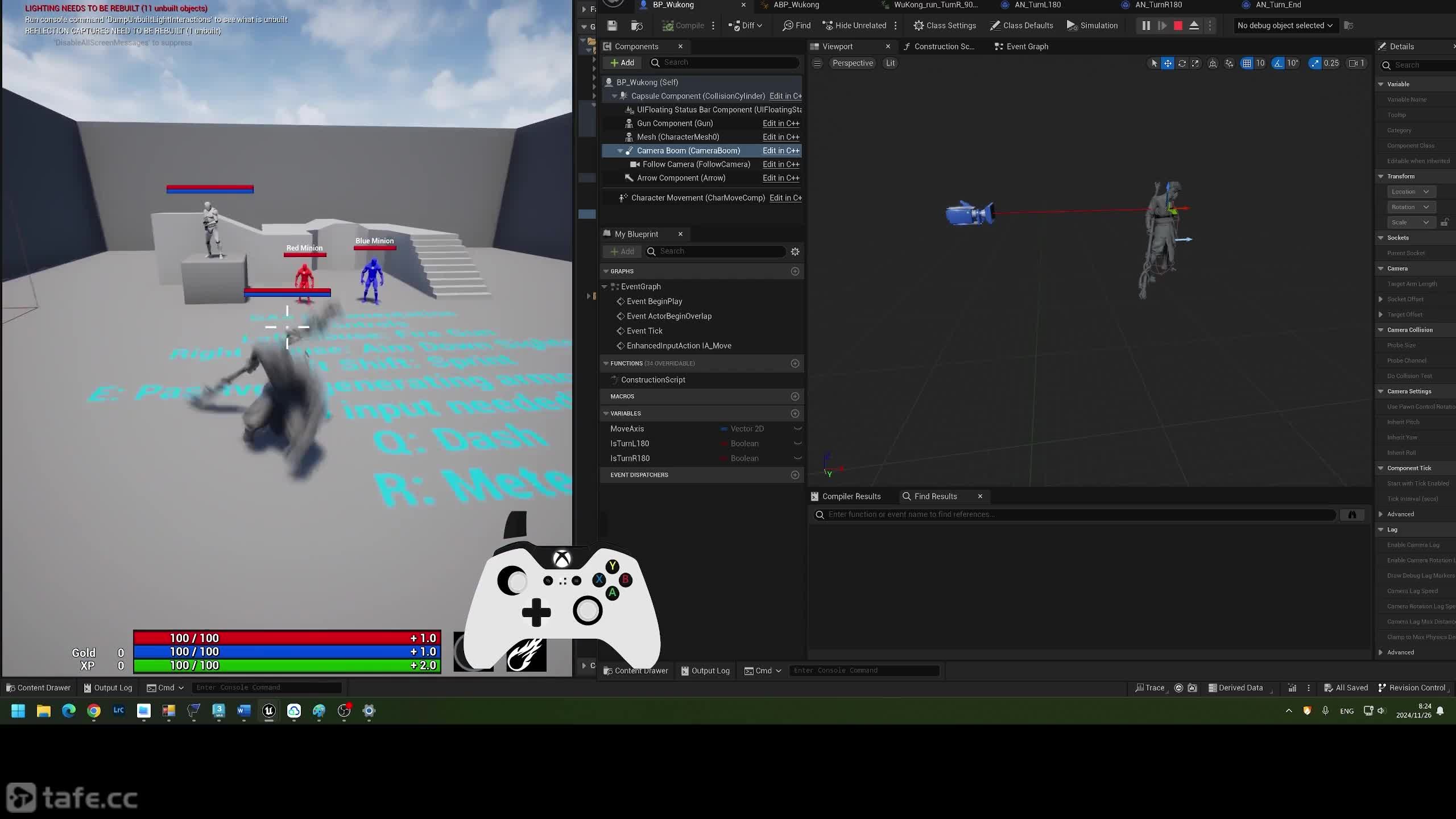Image resolution: width=1456 pixels, height=819 pixels.
Task: Open Unreal Editor from Windows taskbar
Action: click(x=269, y=710)
